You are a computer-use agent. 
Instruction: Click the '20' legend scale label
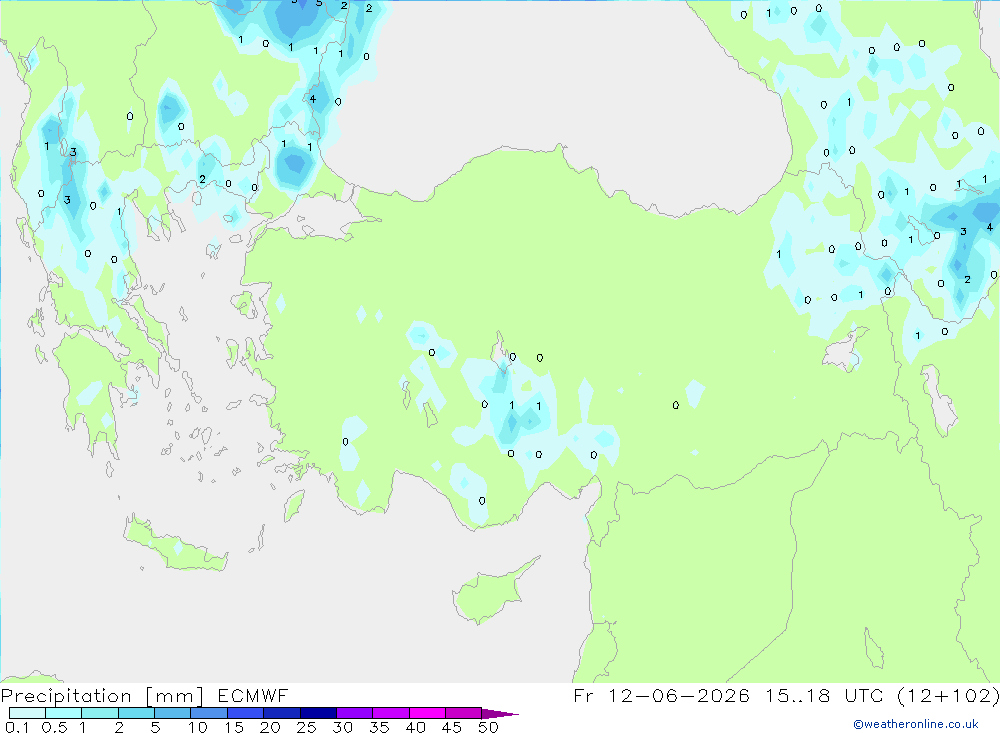pos(270,727)
